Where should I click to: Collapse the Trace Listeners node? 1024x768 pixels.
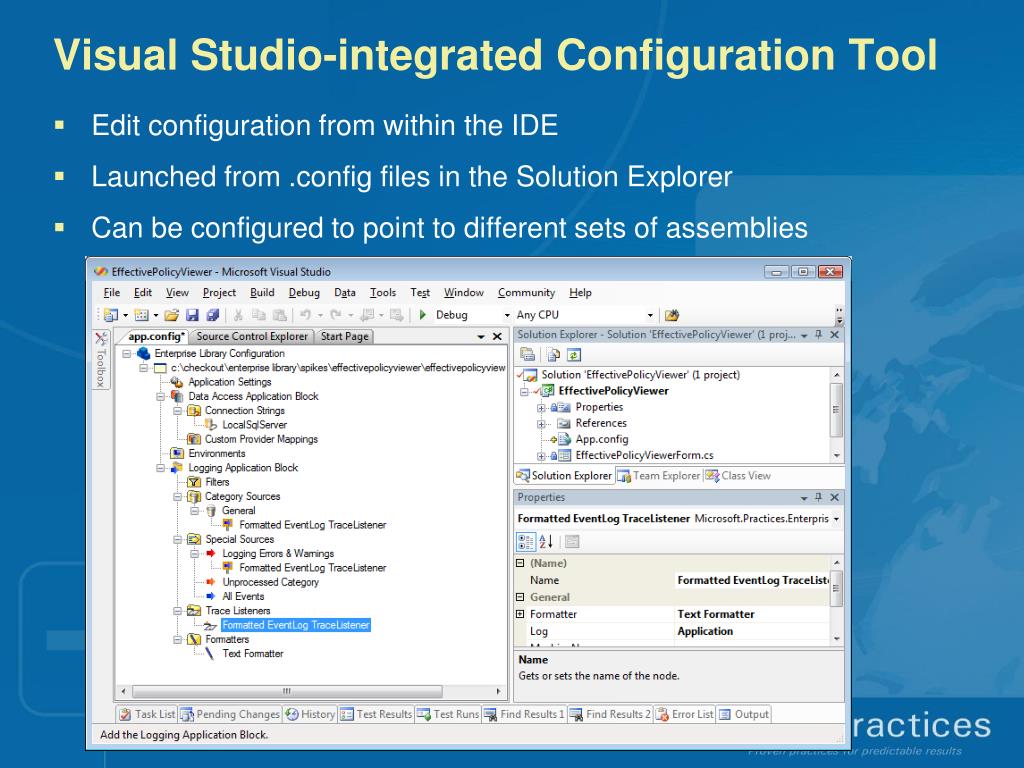point(178,611)
